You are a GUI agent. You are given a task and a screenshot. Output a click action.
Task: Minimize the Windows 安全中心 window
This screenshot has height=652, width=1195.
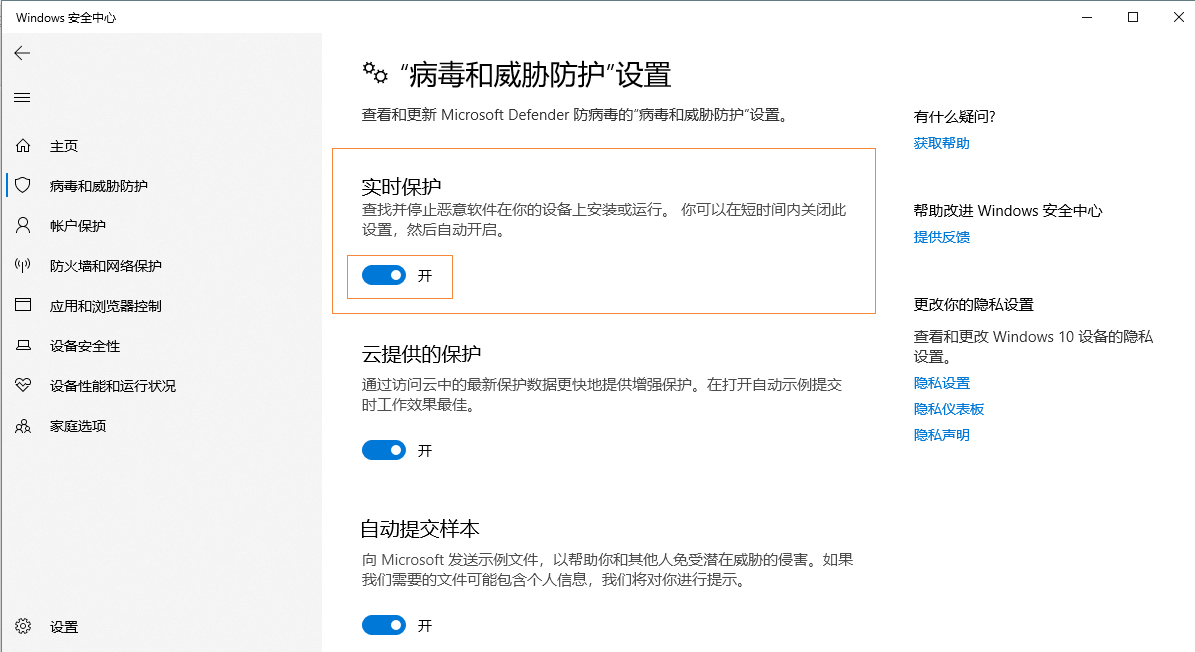[x=1087, y=17]
